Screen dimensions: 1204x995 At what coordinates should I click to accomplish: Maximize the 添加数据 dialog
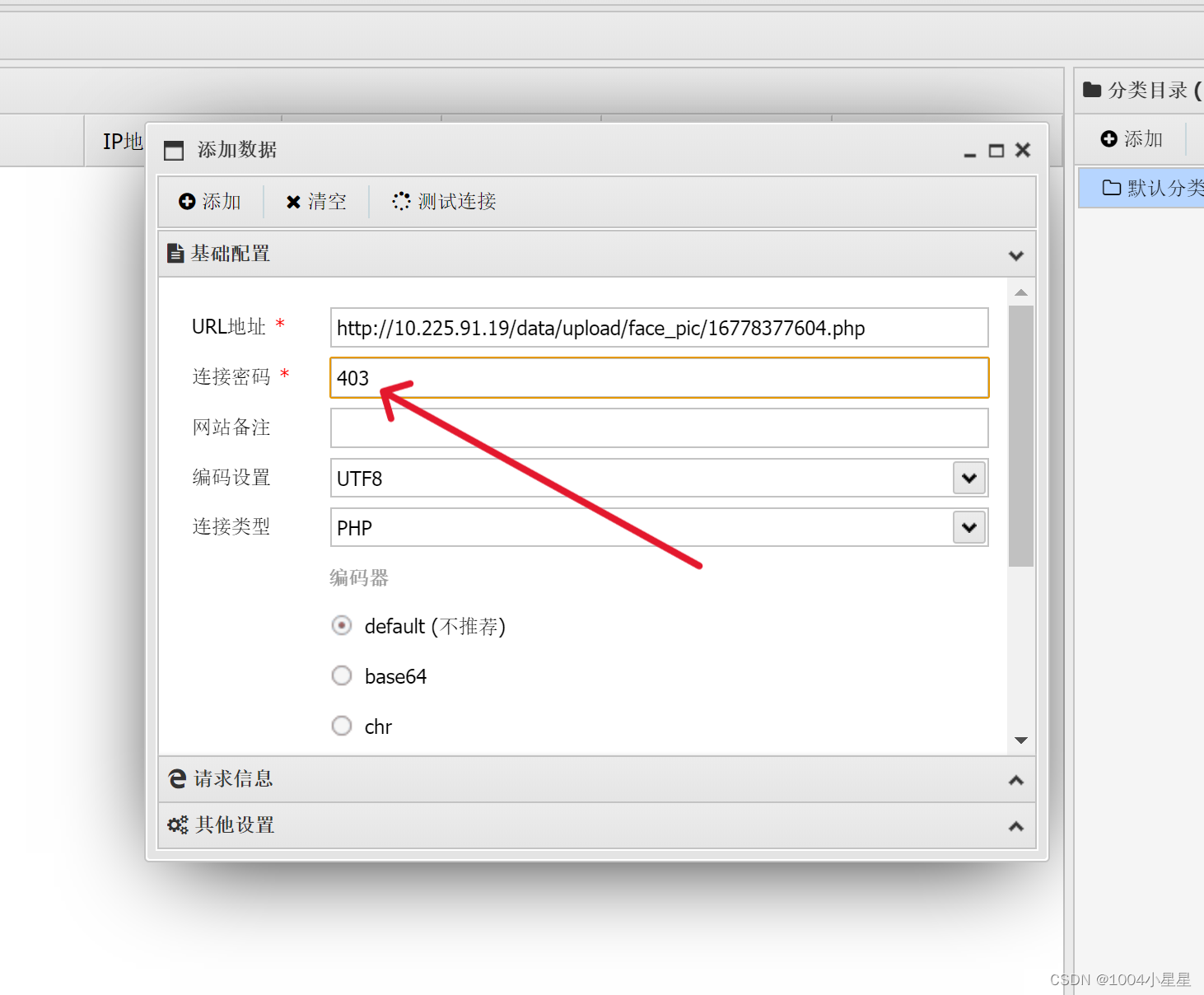[996, 151]
